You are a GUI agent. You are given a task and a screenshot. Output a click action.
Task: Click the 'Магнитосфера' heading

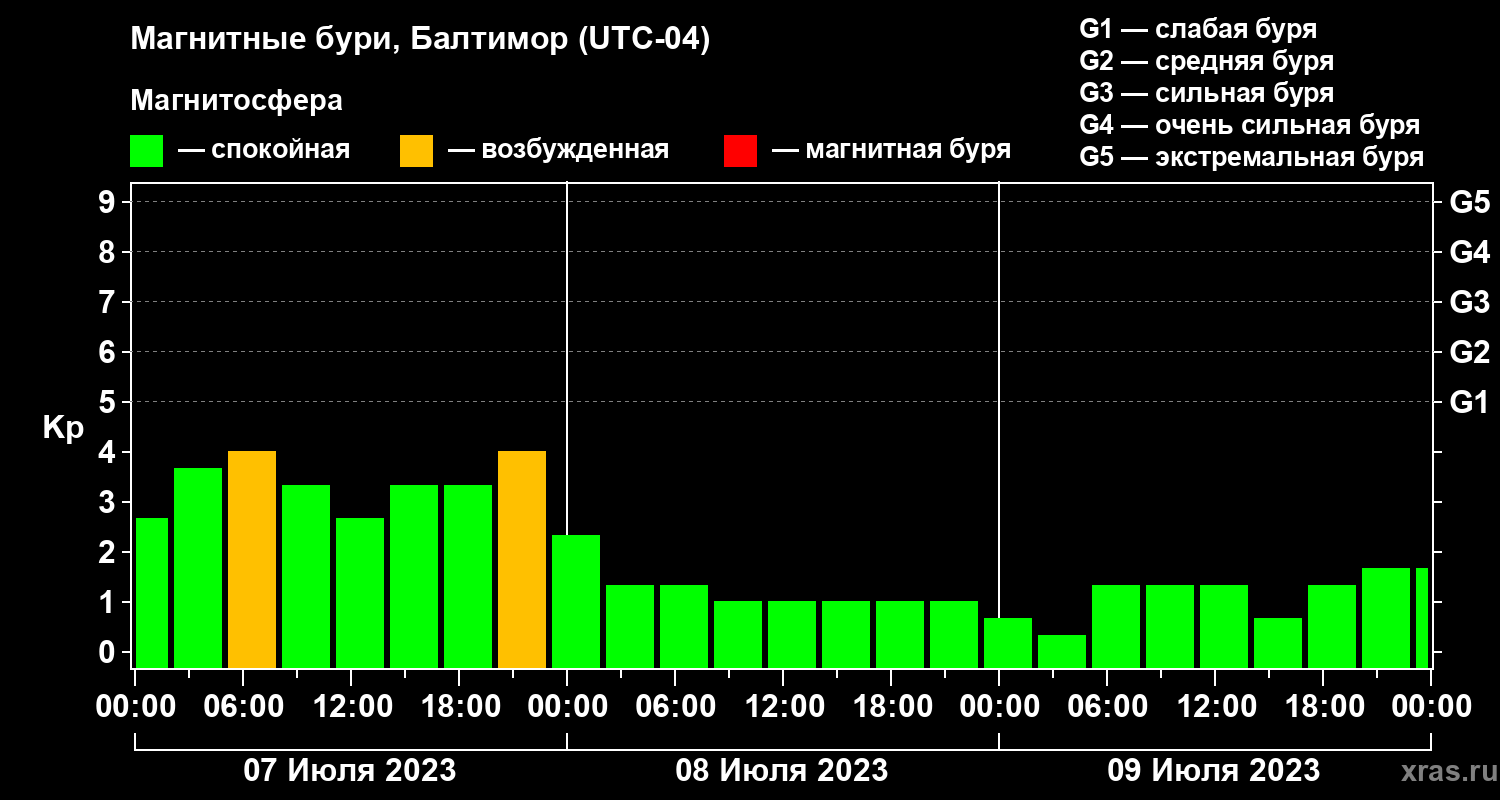(x=236, y=101)
